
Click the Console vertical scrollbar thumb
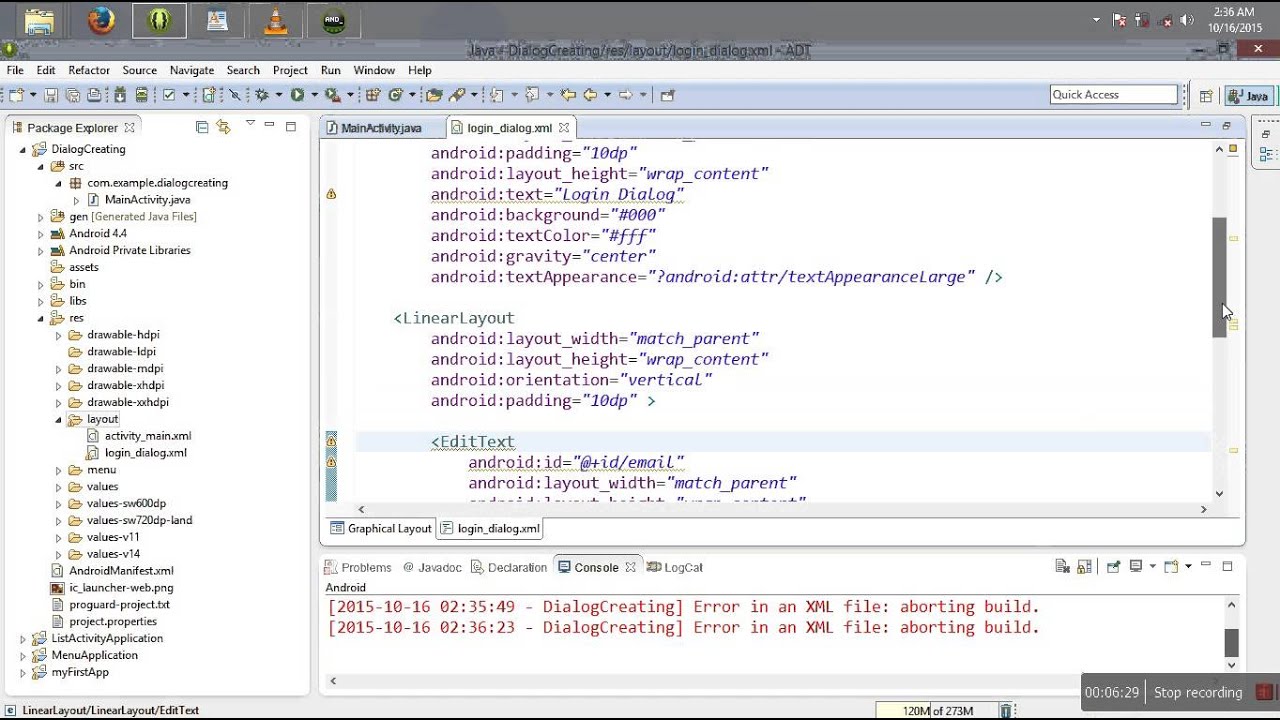1232,642
